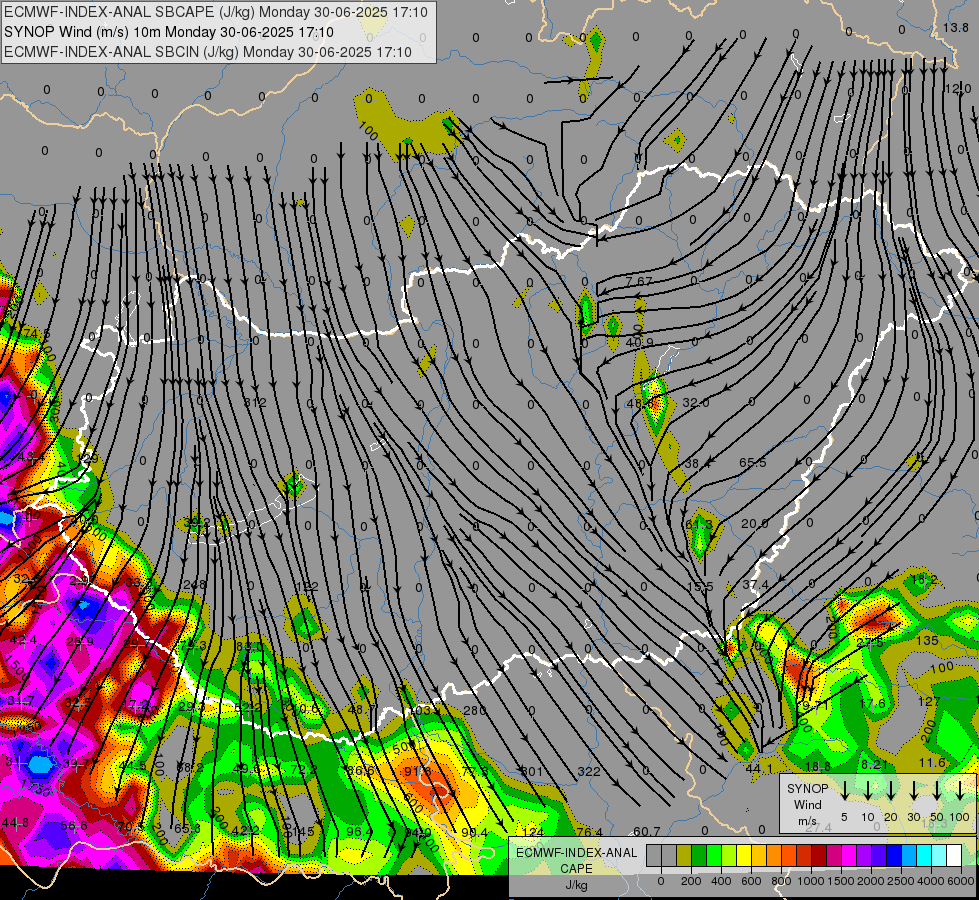Pick the white CAPE legend swatch
Screen dimensions: 979x900
(953, 855)
